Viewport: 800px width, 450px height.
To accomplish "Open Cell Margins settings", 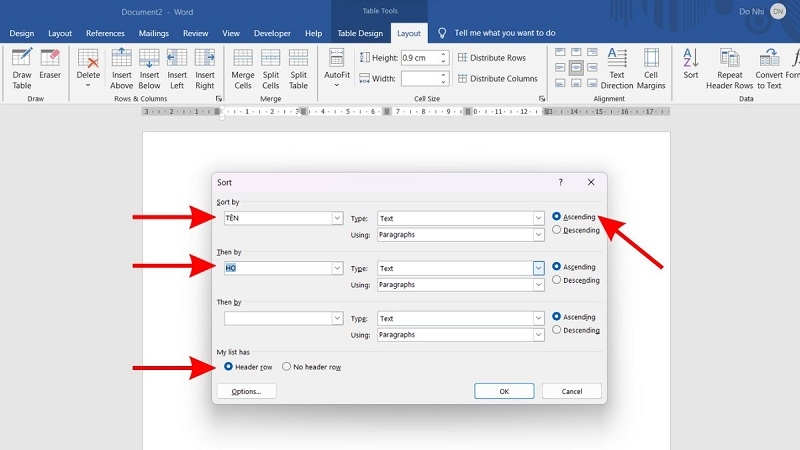I will click(x=651, y=67).
